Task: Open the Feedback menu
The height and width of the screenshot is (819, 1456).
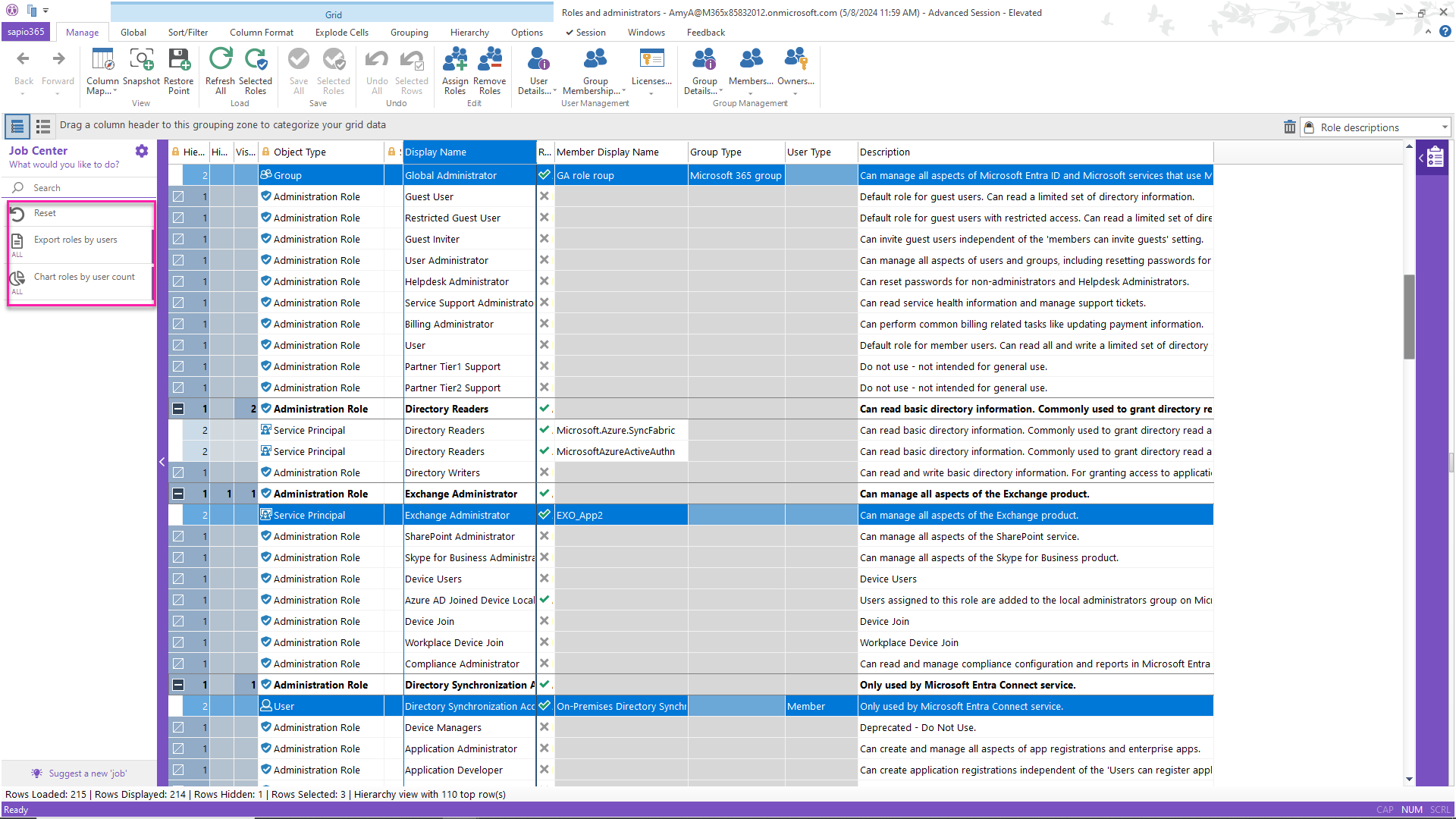Action: (706, 33)
